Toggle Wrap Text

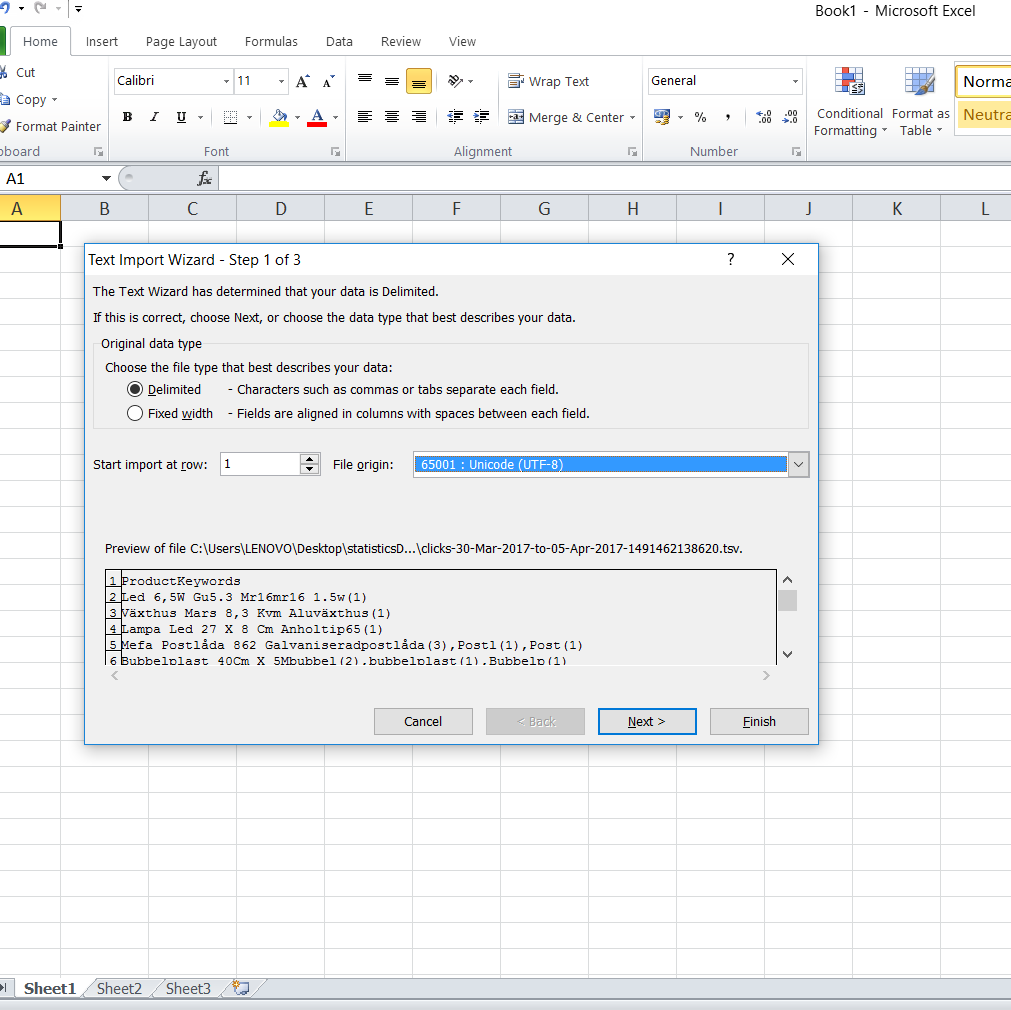coord(549,81)
